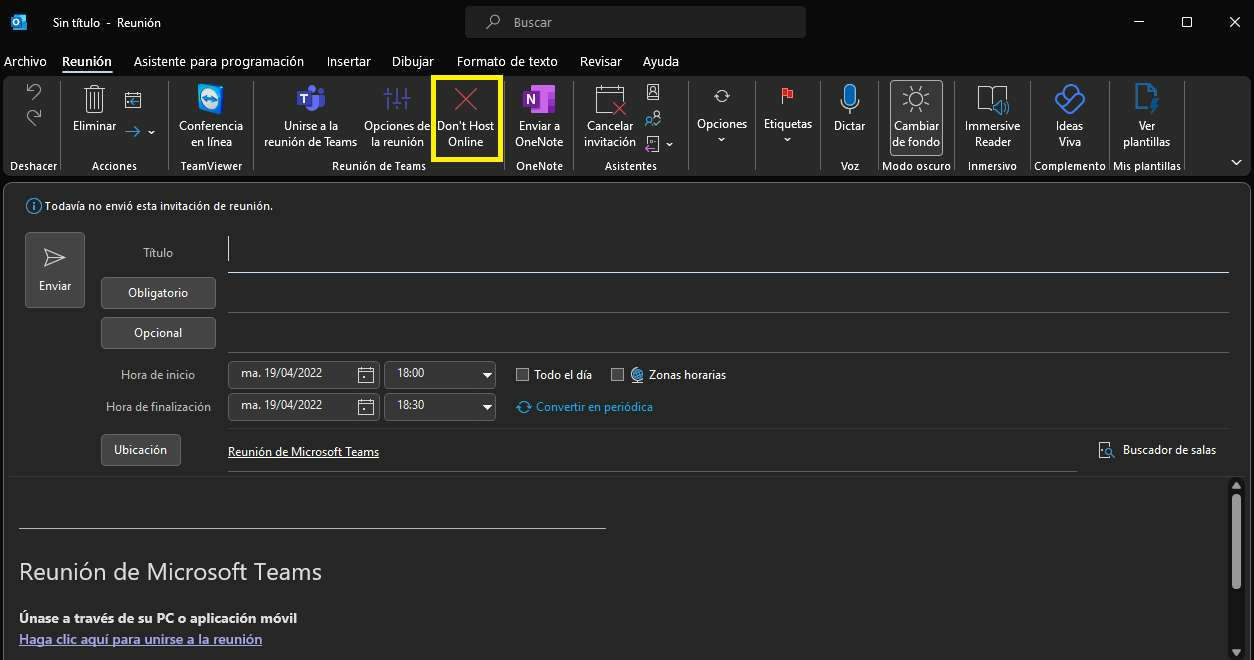The image size is (1254, 660).
Task: Click the Outlook app icon in title bar
Action: pos(19,22)
